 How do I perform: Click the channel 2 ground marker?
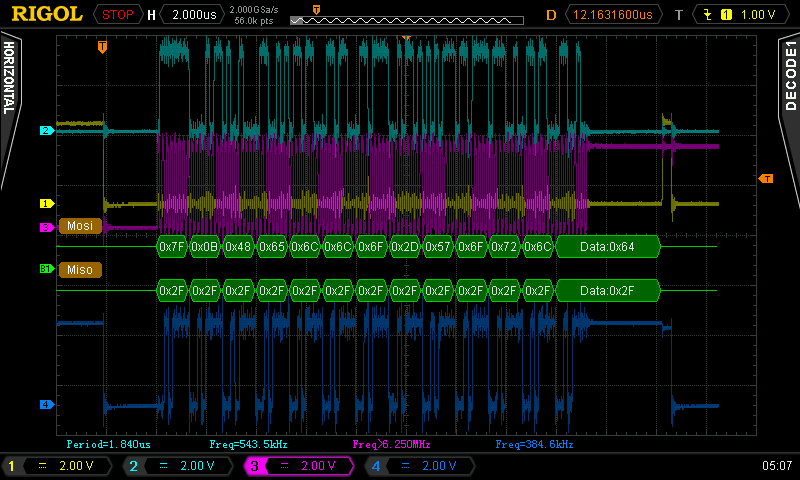click(46, 131)
